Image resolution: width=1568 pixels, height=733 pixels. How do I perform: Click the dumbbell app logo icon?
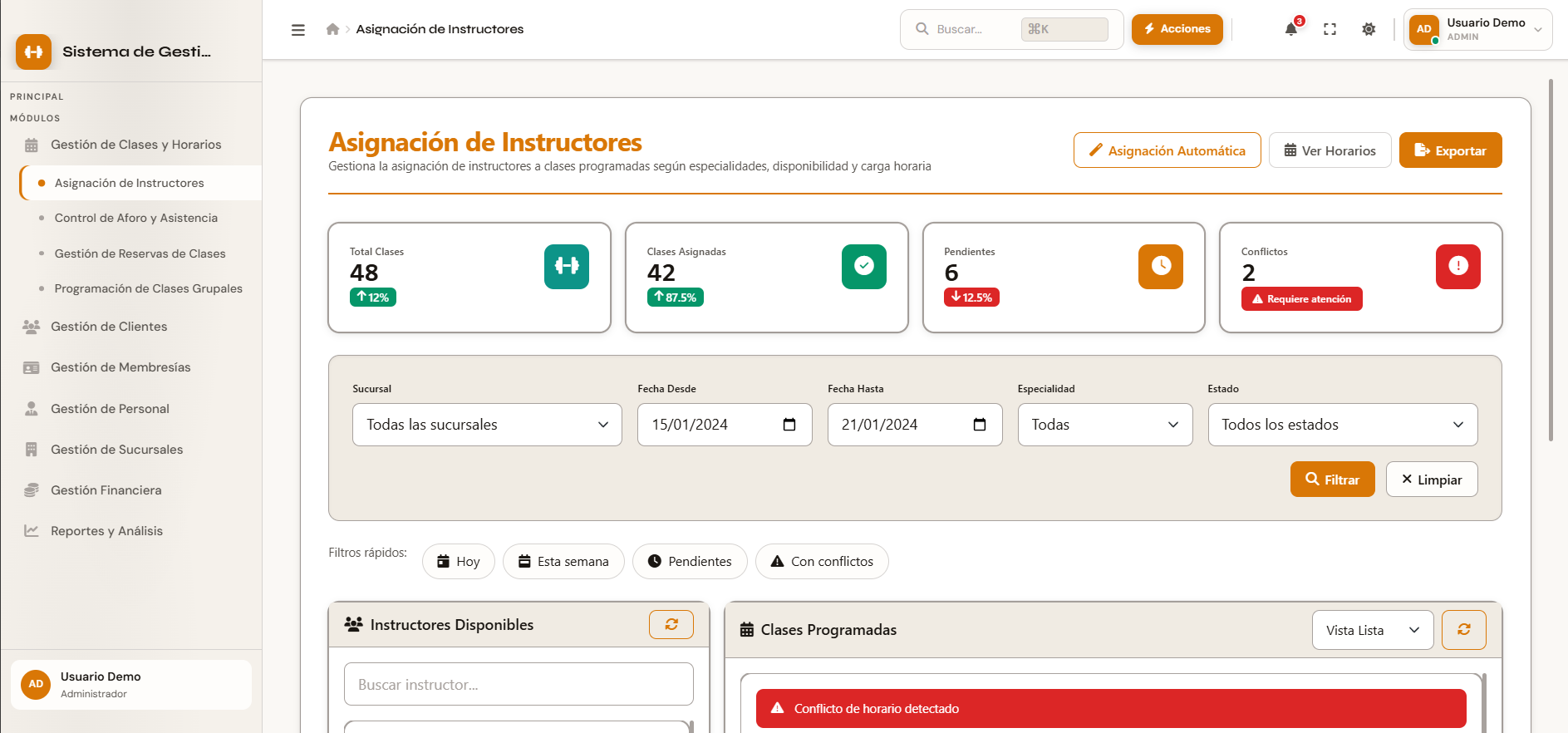point(33,52)
